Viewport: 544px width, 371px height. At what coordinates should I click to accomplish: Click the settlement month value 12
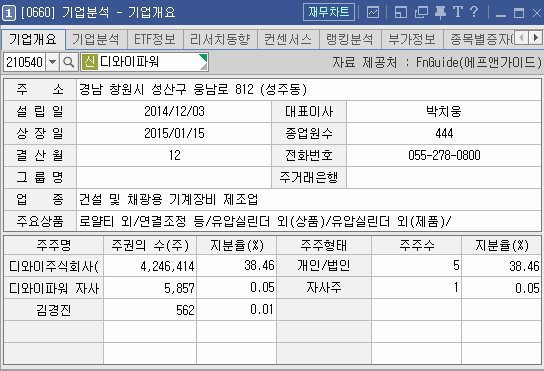[x=175, y=155]
